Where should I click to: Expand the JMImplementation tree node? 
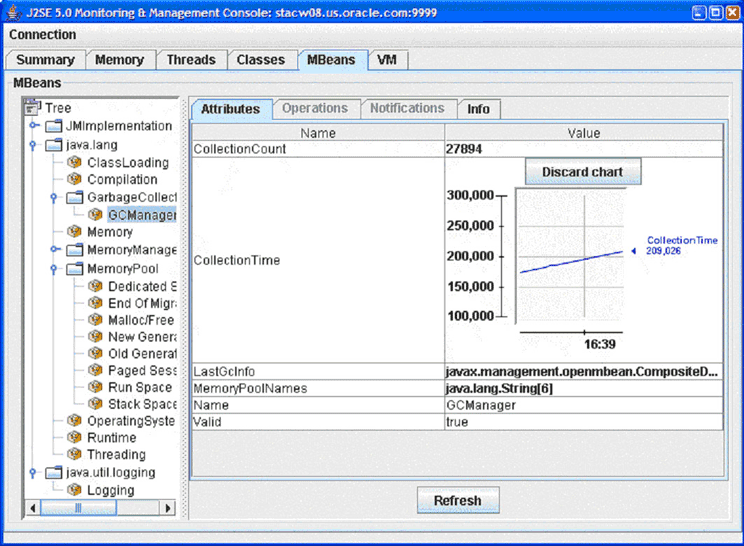[x=33, y=127]
